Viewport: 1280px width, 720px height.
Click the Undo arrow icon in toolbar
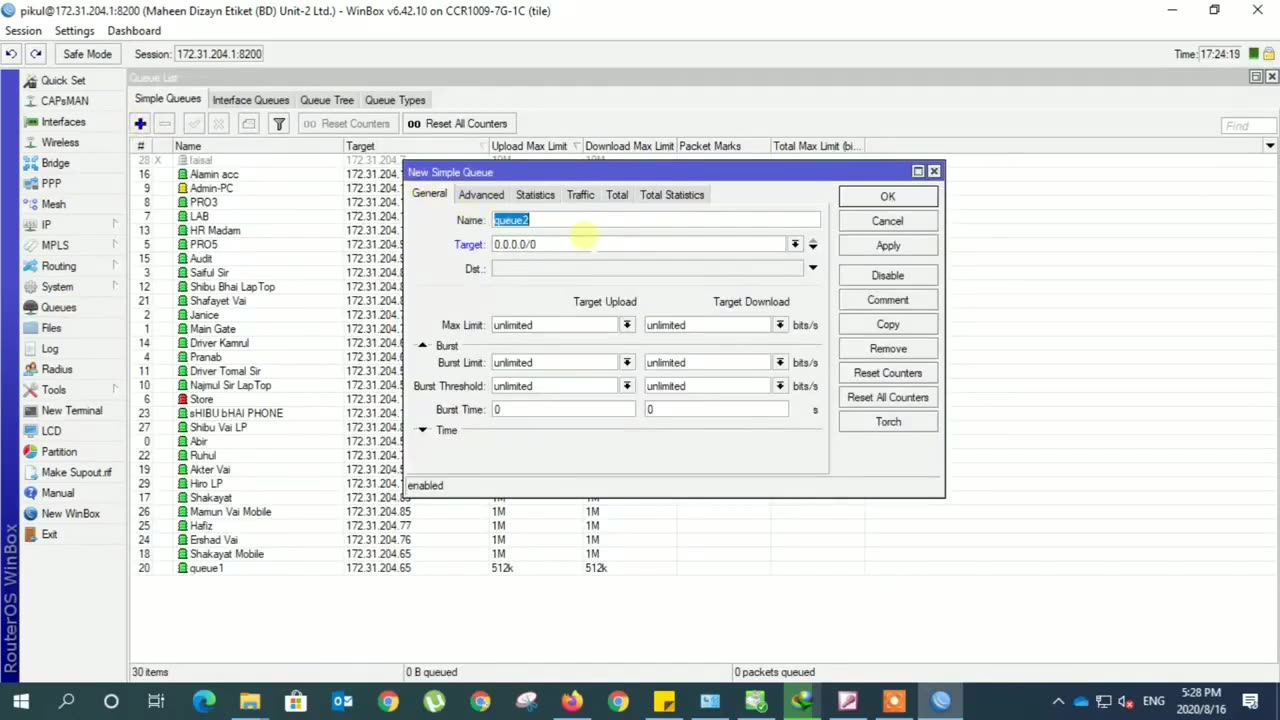tap(11, 54)
